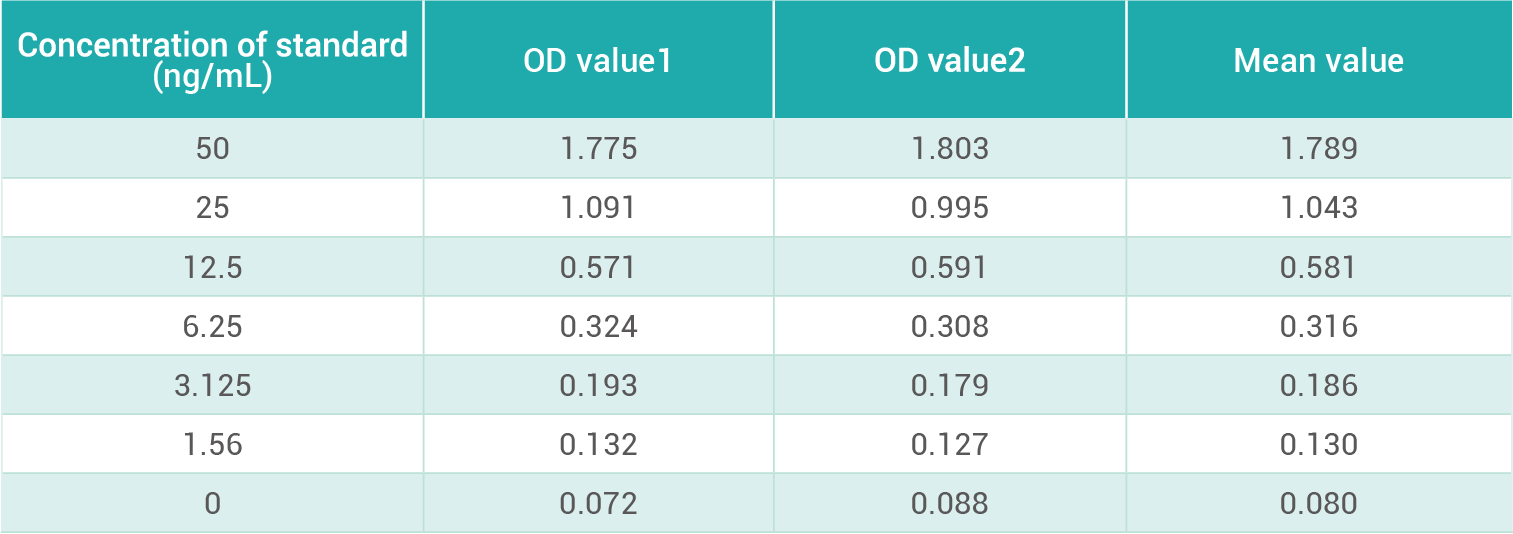Click the Concentration of standard column header

pyautogui.click(x=212, y=60)
